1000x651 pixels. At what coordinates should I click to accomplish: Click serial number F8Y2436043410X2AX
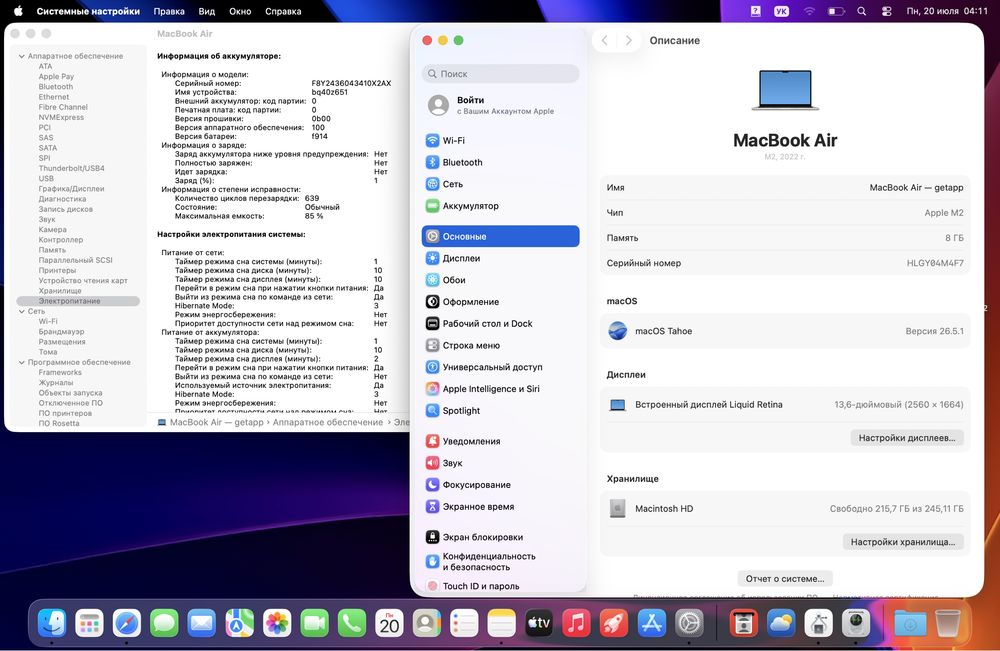point(351,83)
